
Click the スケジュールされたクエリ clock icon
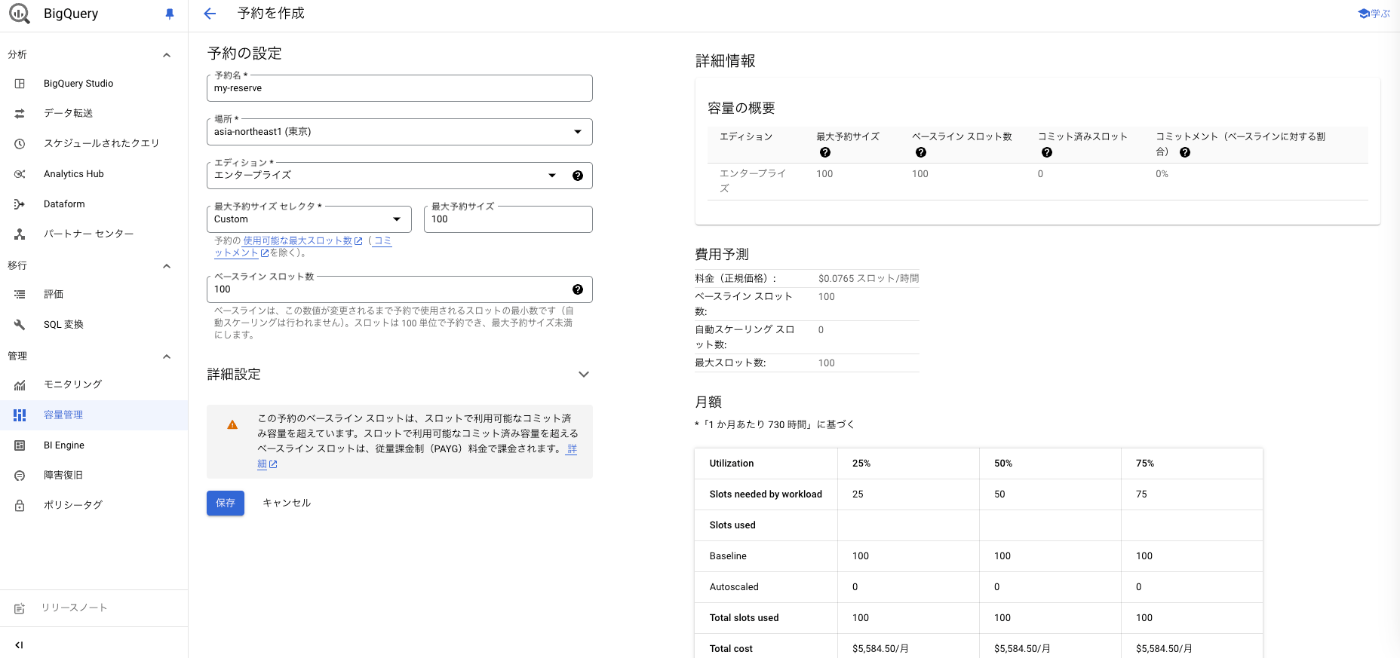click(19, 143)
